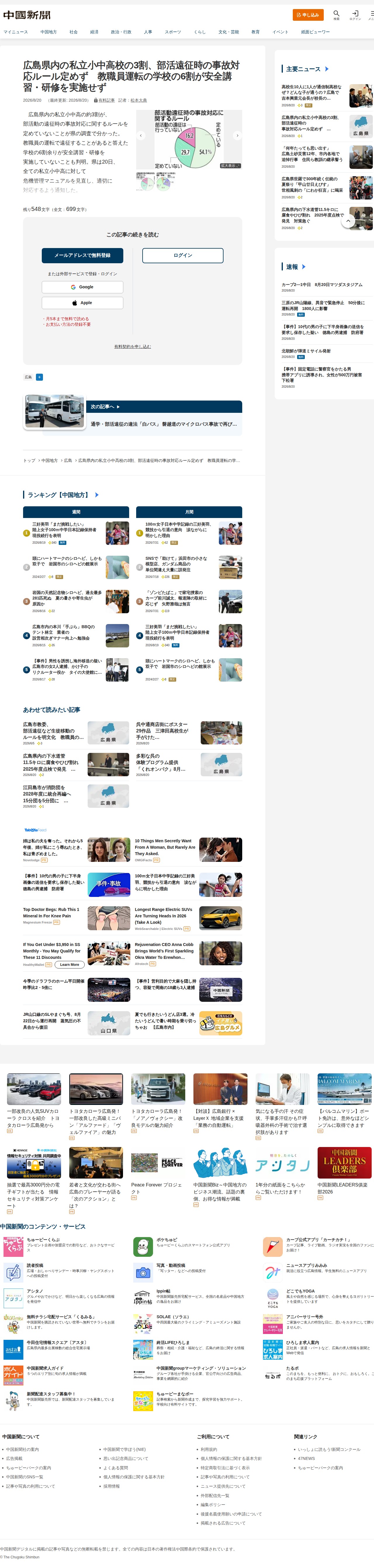The height and width of the screenshot is (1568, 374).
Task: Click 利用規約 footer link
Action: pos(208,1449)
